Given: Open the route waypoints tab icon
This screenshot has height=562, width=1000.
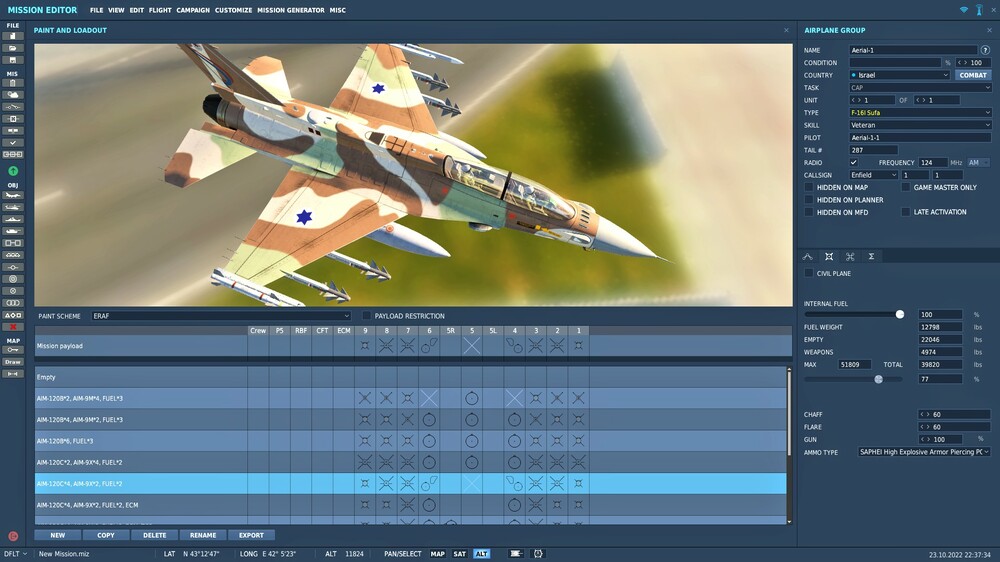Looking at the screenshot, I should (x=807, y=256).
